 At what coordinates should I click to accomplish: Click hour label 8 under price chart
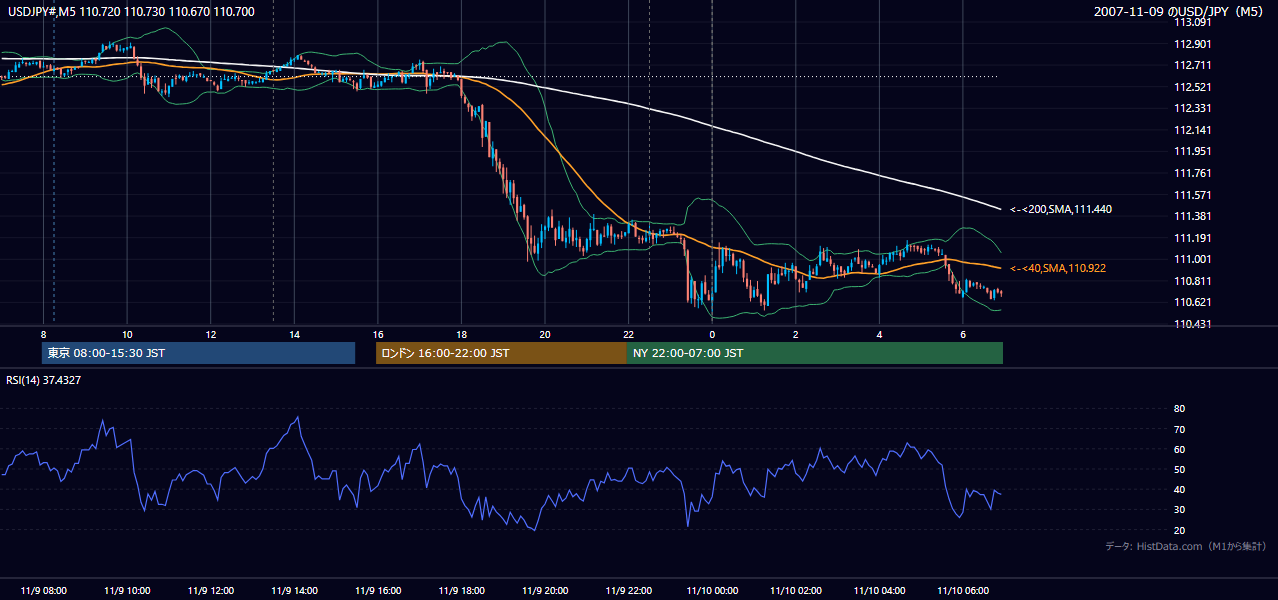tap(44, 334)
